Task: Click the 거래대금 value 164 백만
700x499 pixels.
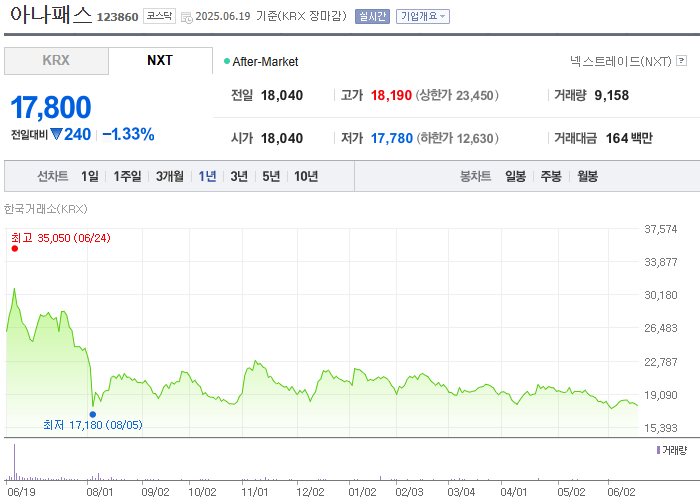Action: [629, 138]
